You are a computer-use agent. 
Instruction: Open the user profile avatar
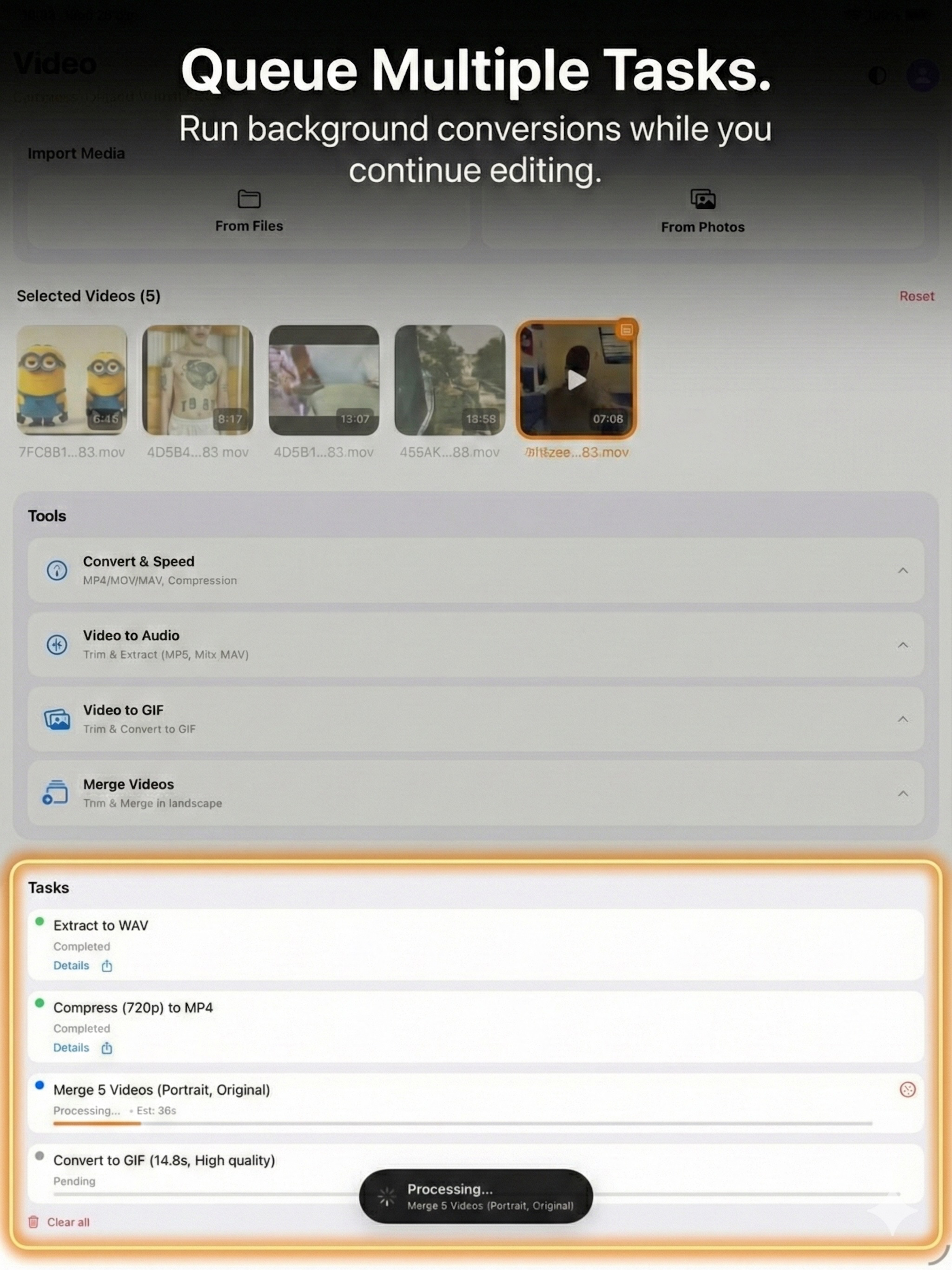tap(922, 75)
